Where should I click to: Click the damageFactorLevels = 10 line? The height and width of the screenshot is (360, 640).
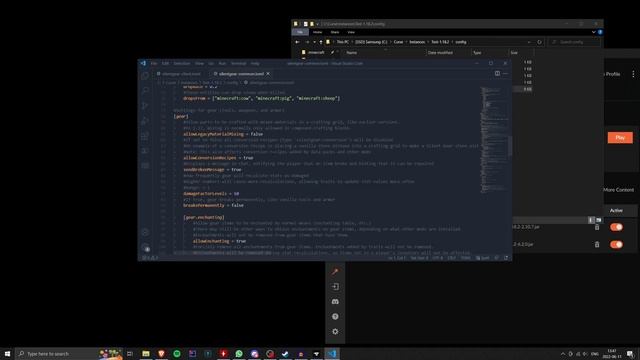coord(211,193)
